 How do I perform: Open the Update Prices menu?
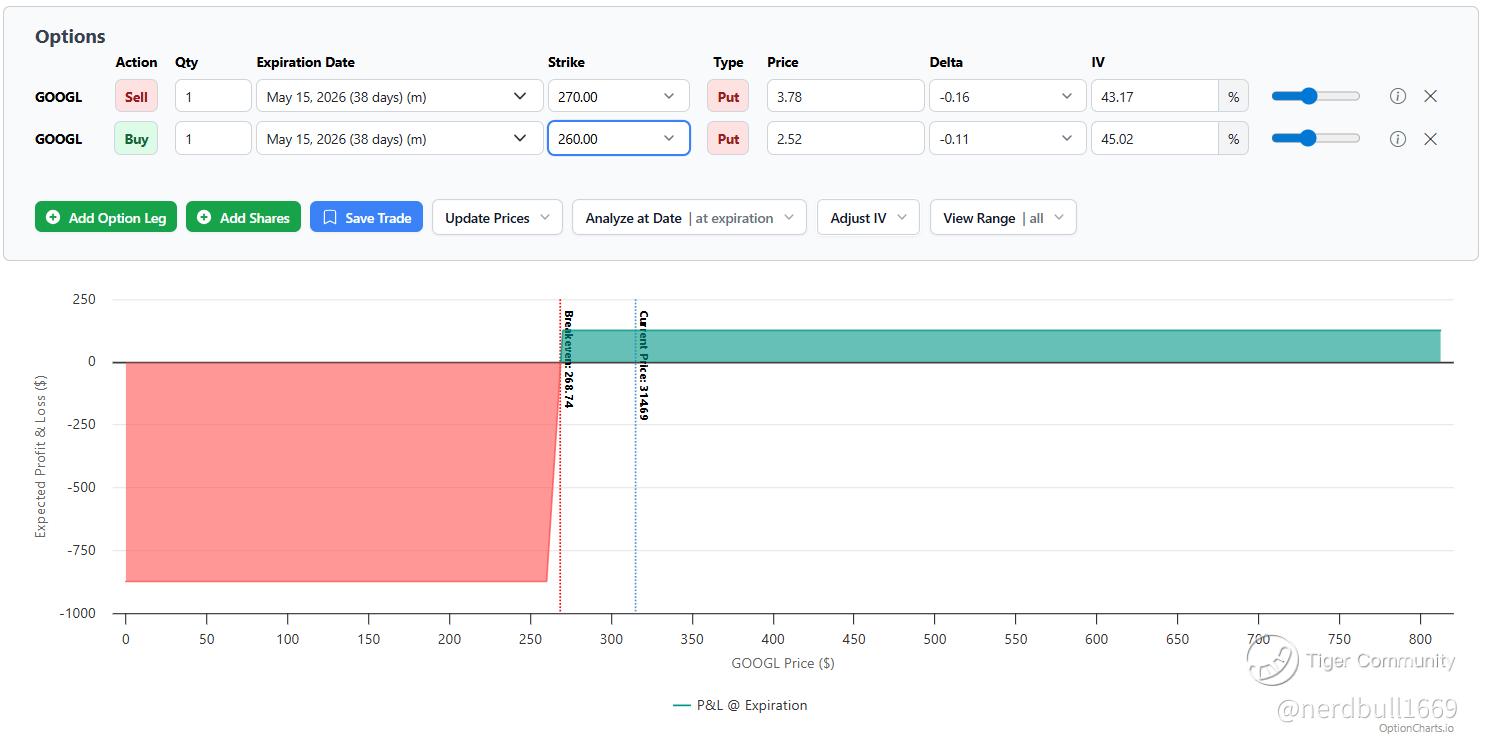point(497,218)
